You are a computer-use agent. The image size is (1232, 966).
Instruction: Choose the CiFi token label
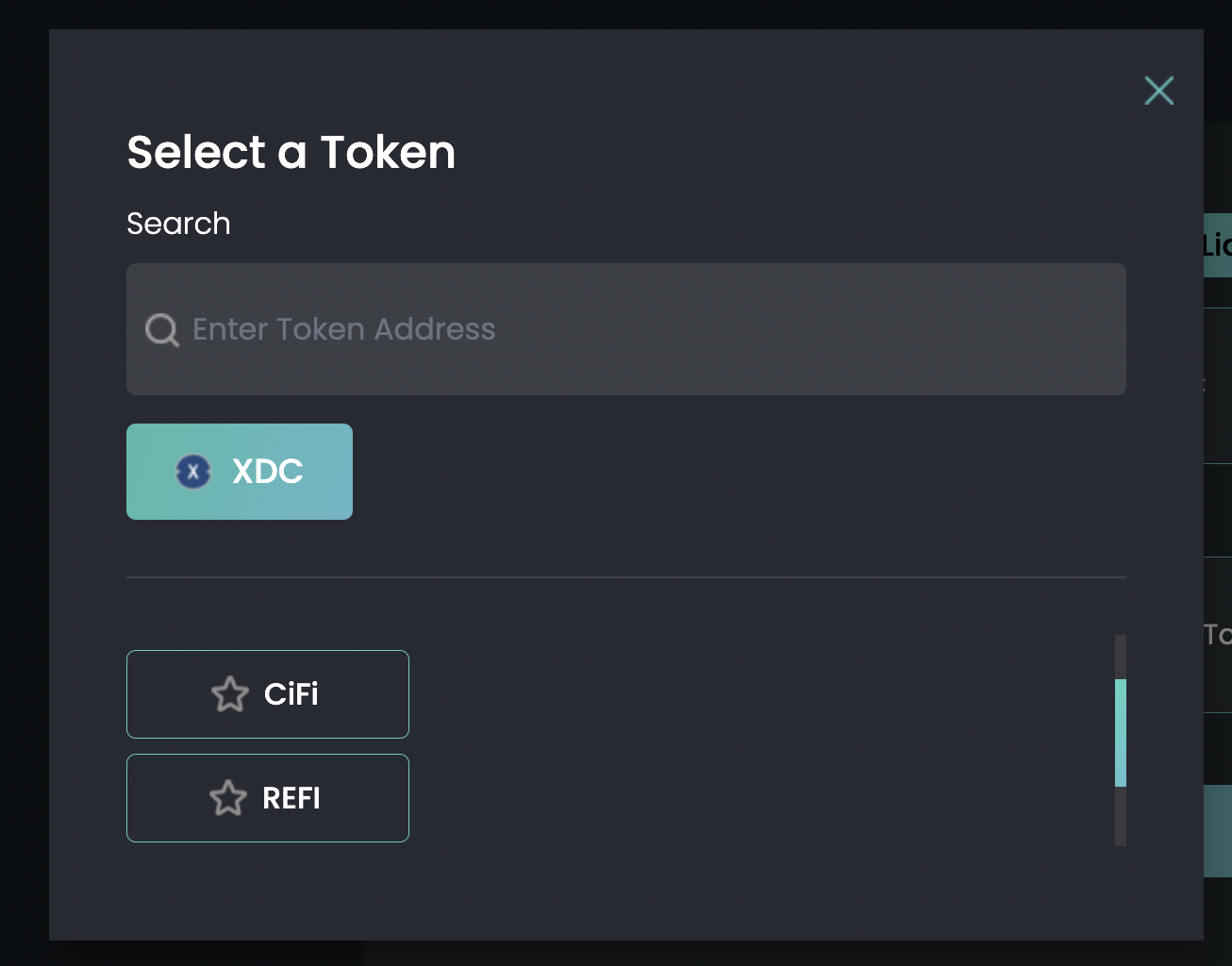(291, 694)
